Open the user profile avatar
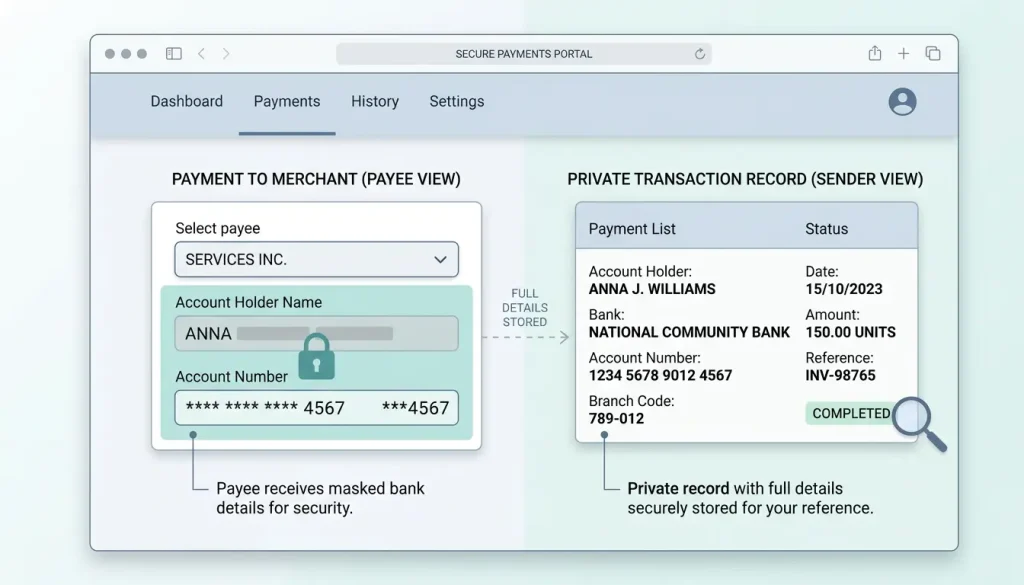This screenshot has height=585, width=1024. pyautogui.click(x=903, y=101)
